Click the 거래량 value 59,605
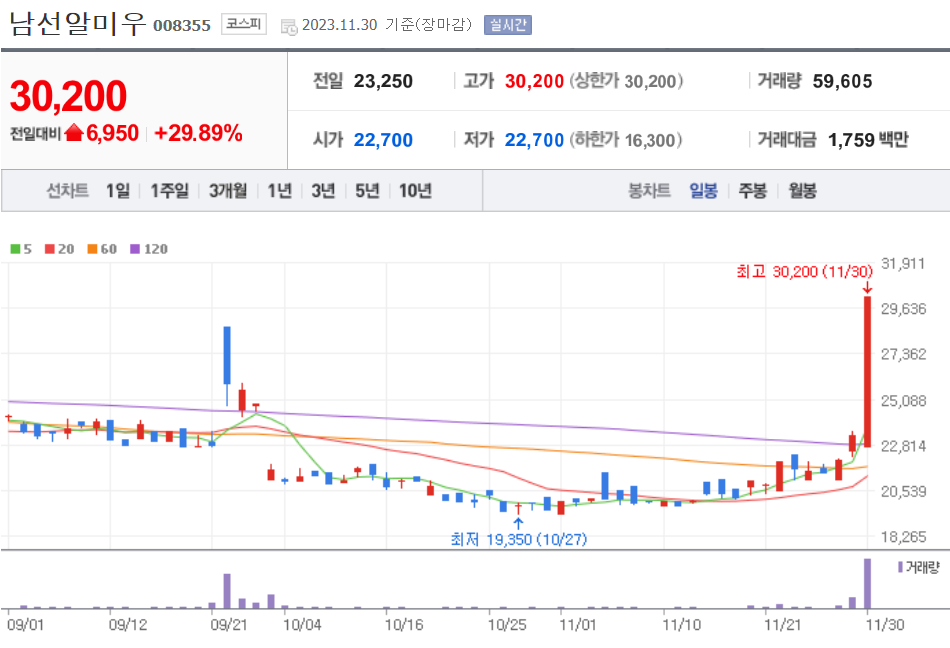 click(842, 81)
